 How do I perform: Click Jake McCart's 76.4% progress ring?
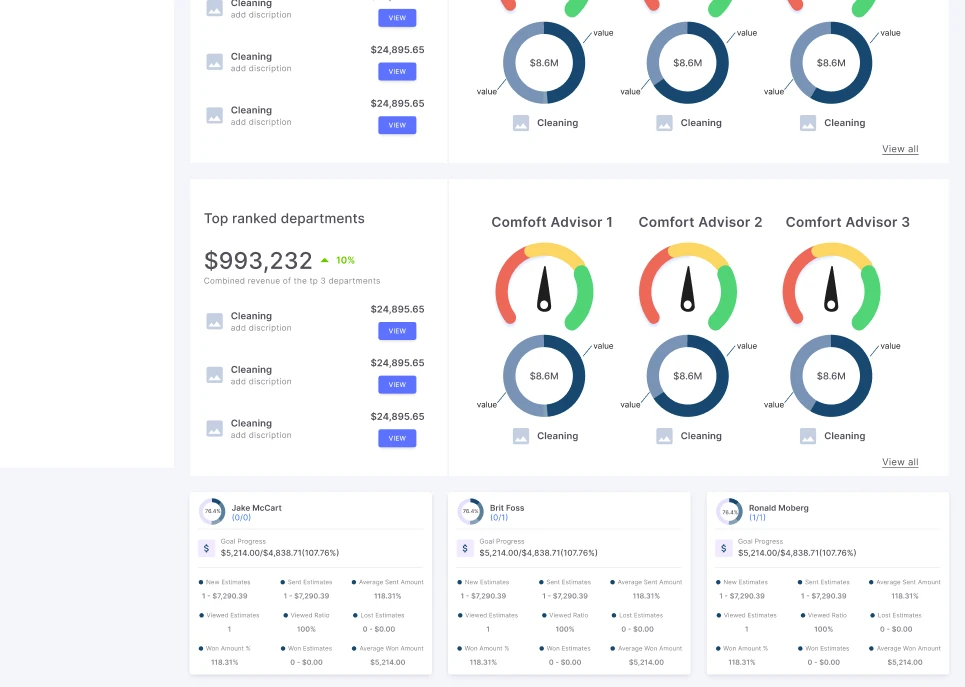(x=212, y=512)
